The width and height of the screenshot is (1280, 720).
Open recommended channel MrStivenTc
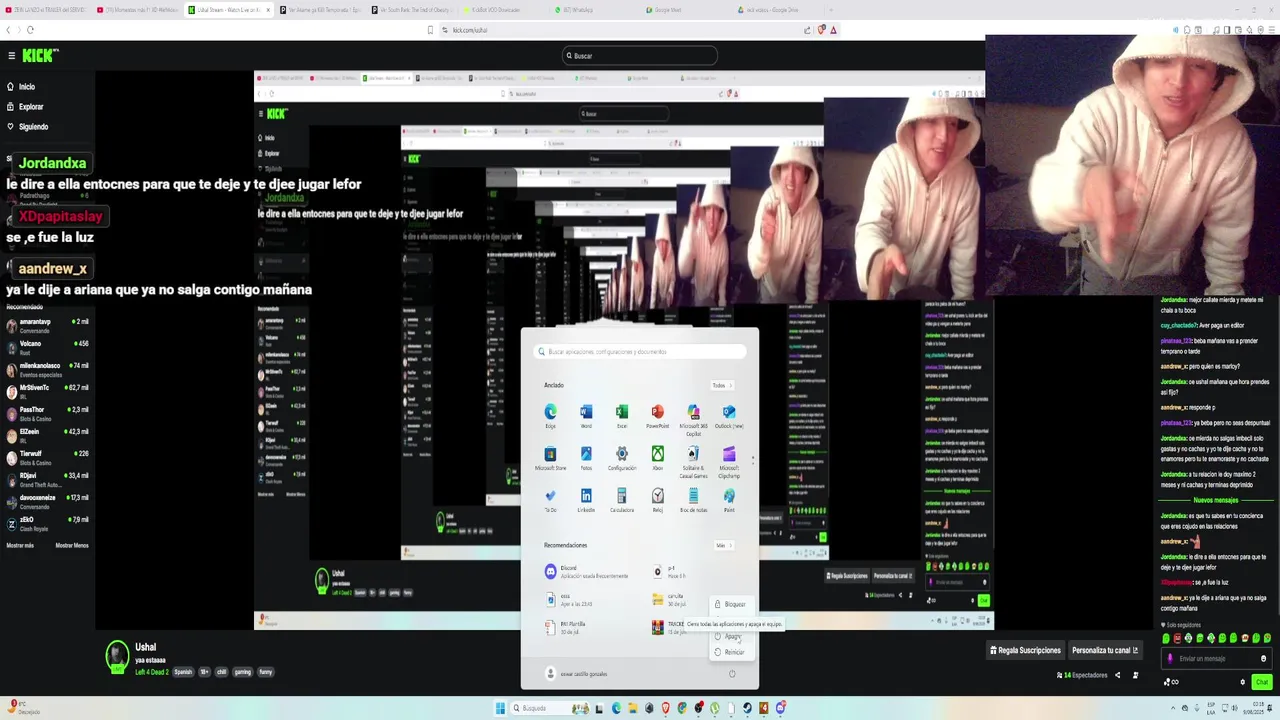48,391
